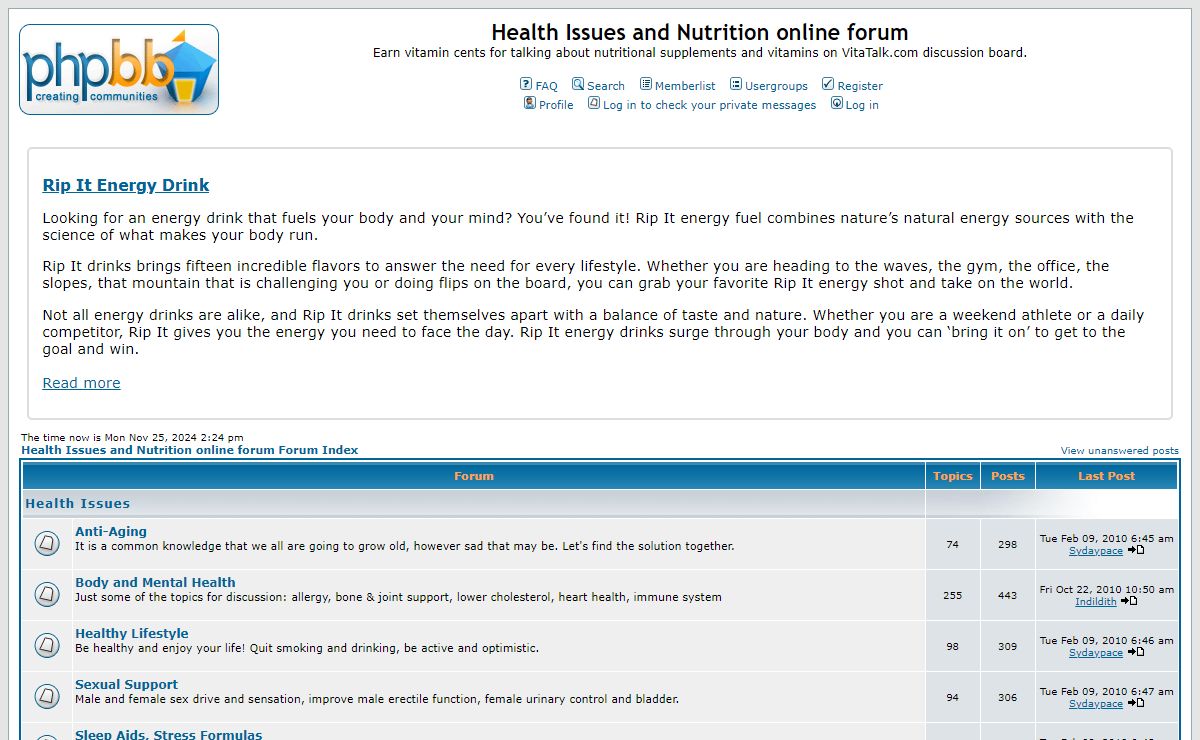Screen dimensions: 1200x740
Task: Click the Read more link
Action: (81, 383)
